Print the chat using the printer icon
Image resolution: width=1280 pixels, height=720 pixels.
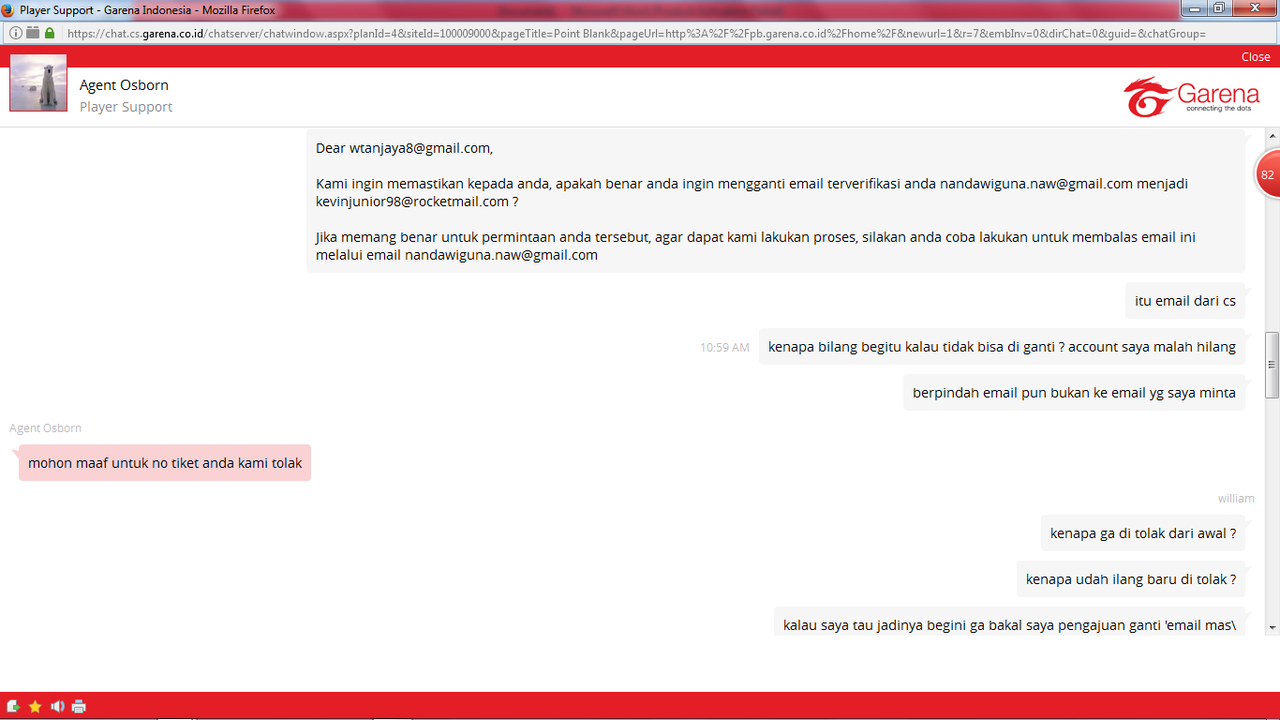click(79, 706)
